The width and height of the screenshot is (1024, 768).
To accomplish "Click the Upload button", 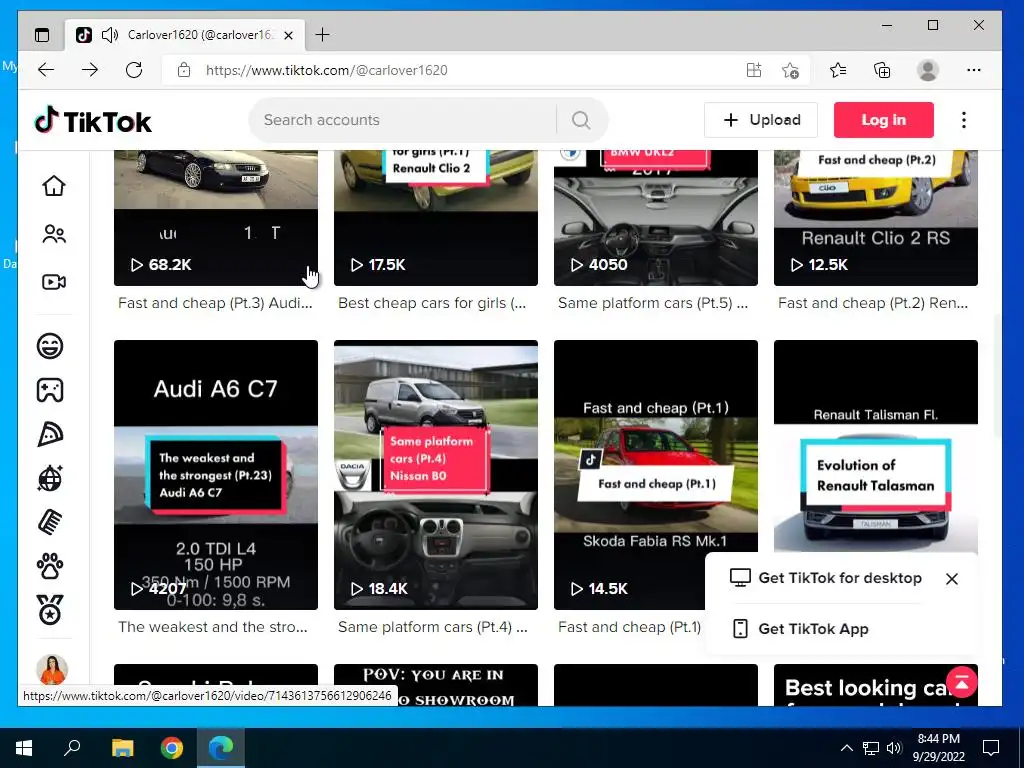I will (761, 120).
